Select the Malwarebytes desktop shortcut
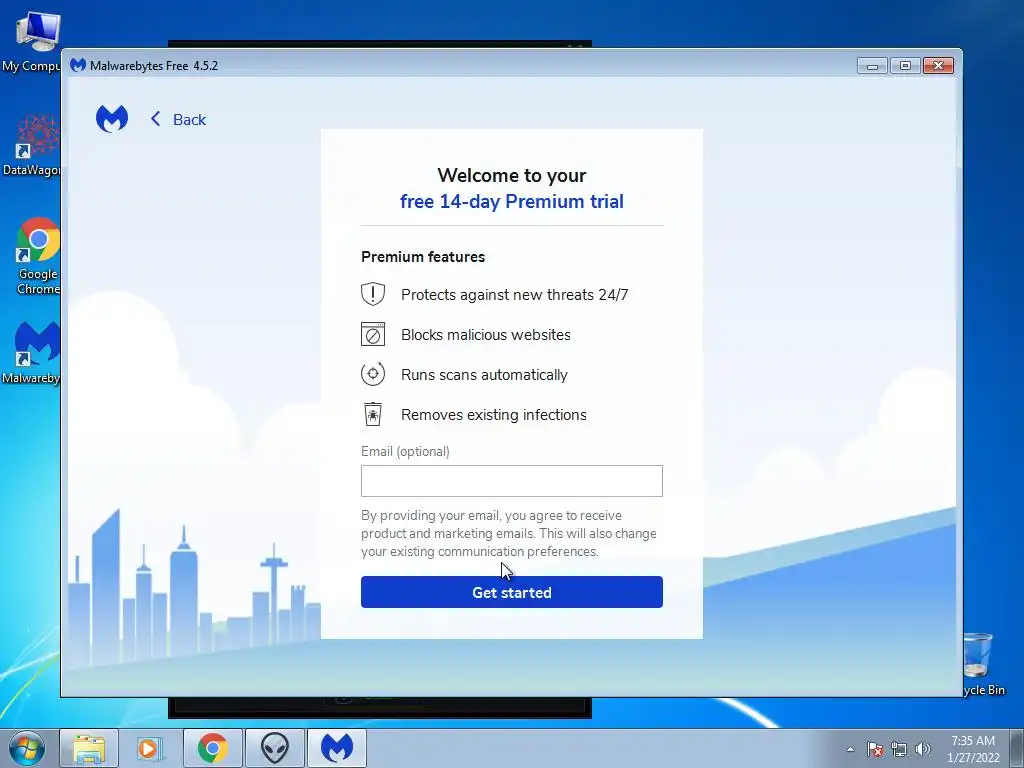The image size is (1024, 768). pos(33,353)
